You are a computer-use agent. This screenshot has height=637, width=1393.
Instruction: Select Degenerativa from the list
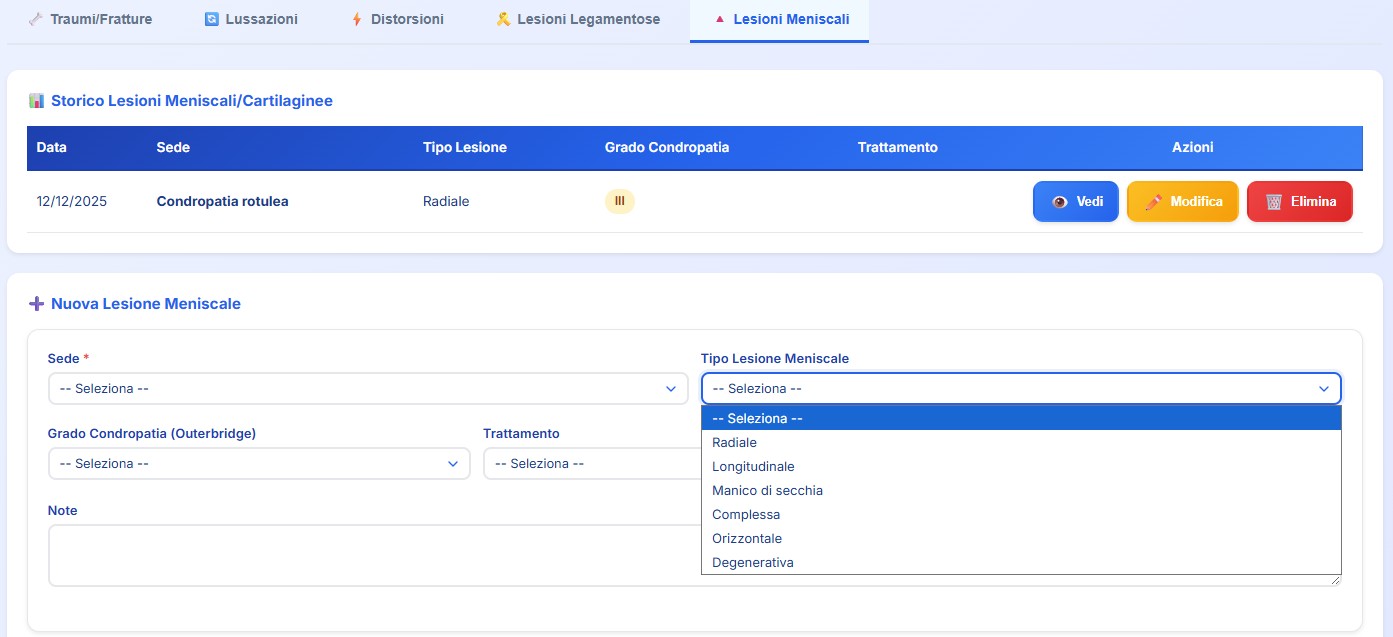752,563
